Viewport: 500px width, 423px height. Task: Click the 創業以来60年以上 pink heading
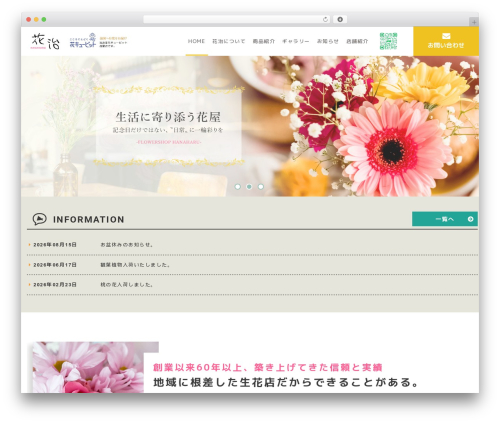[x=267, y=367]
